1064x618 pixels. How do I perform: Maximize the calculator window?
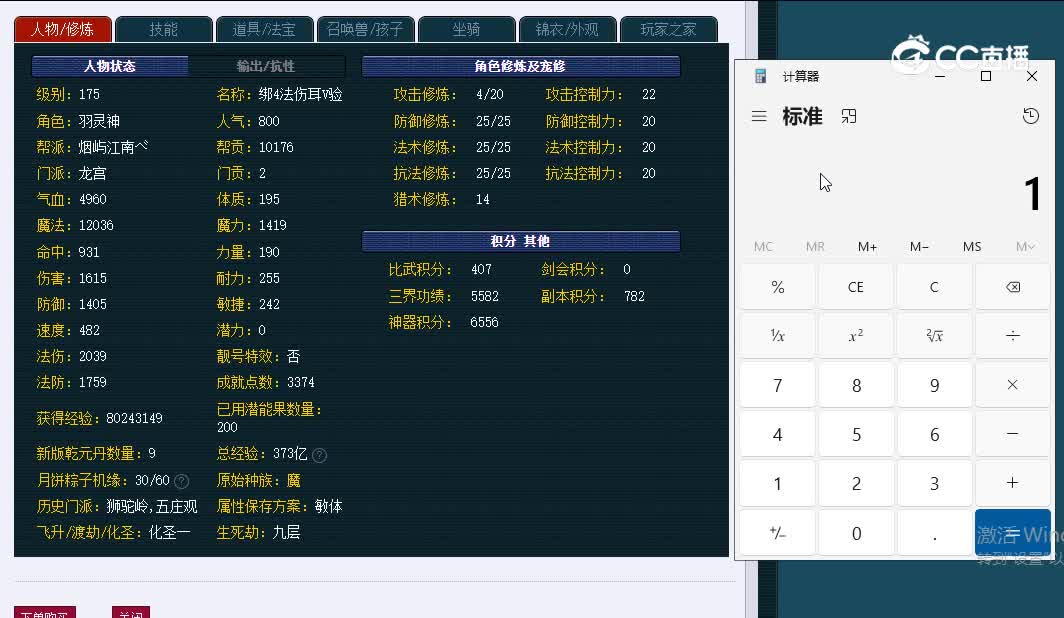click(986, 76)
